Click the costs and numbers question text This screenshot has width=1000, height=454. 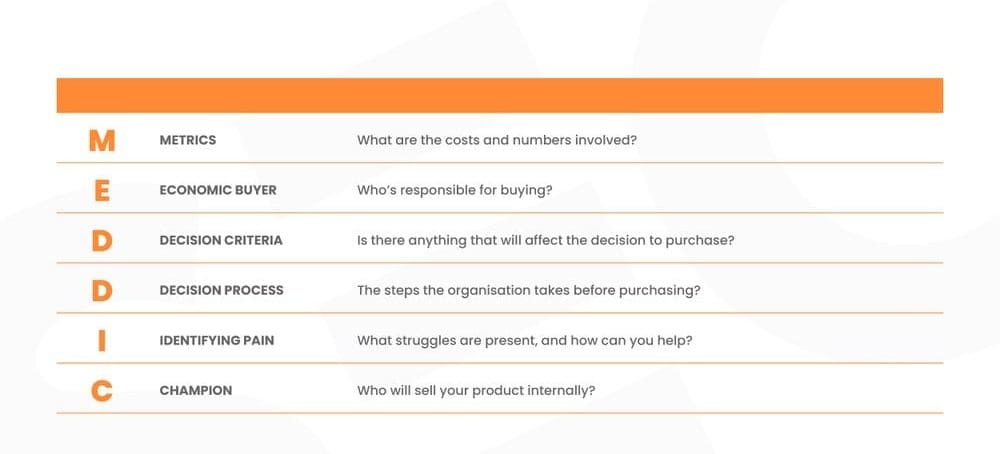pos(497,140)
